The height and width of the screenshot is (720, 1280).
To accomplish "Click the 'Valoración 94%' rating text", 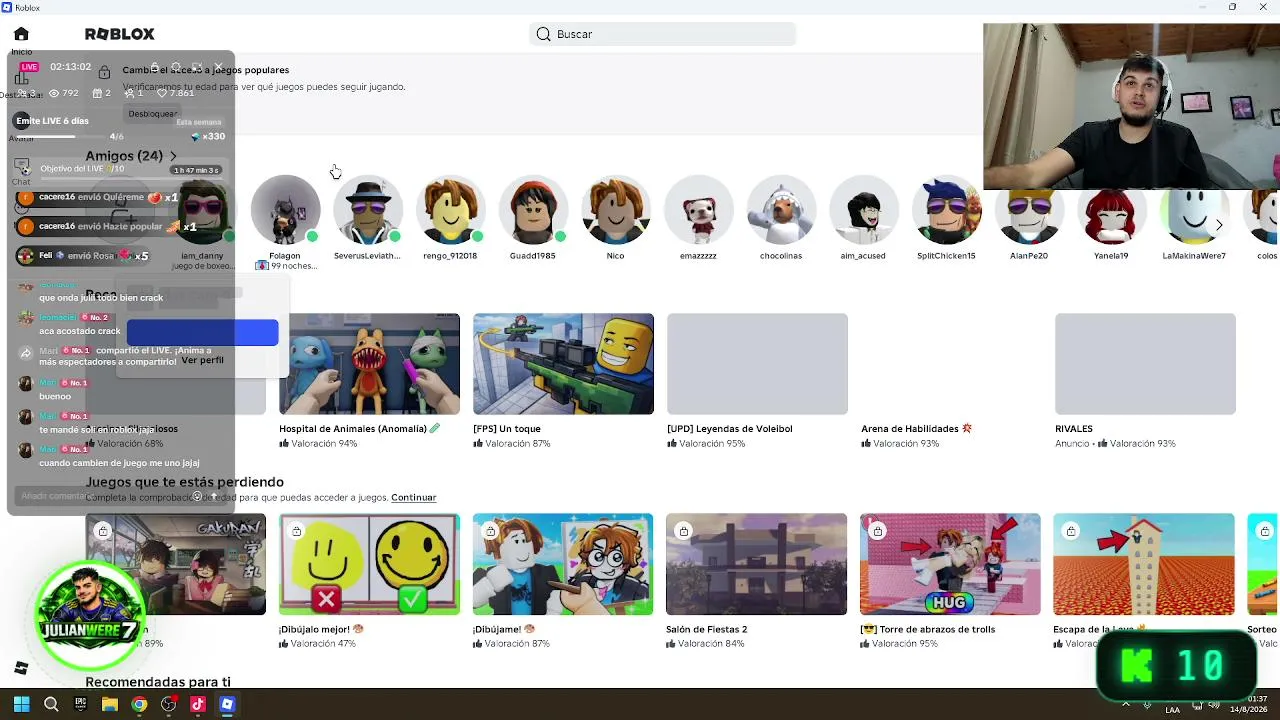I will [324, 443].
